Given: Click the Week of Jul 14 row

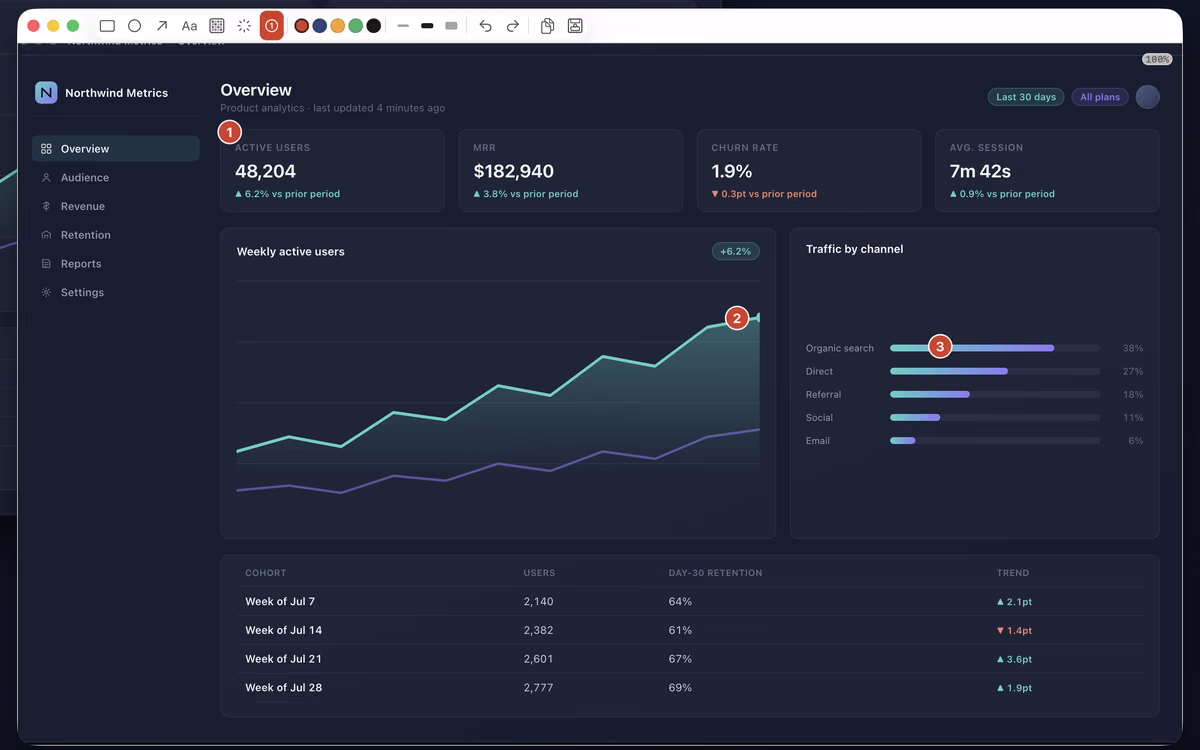Looking at the screenshot, I should 690,630.
